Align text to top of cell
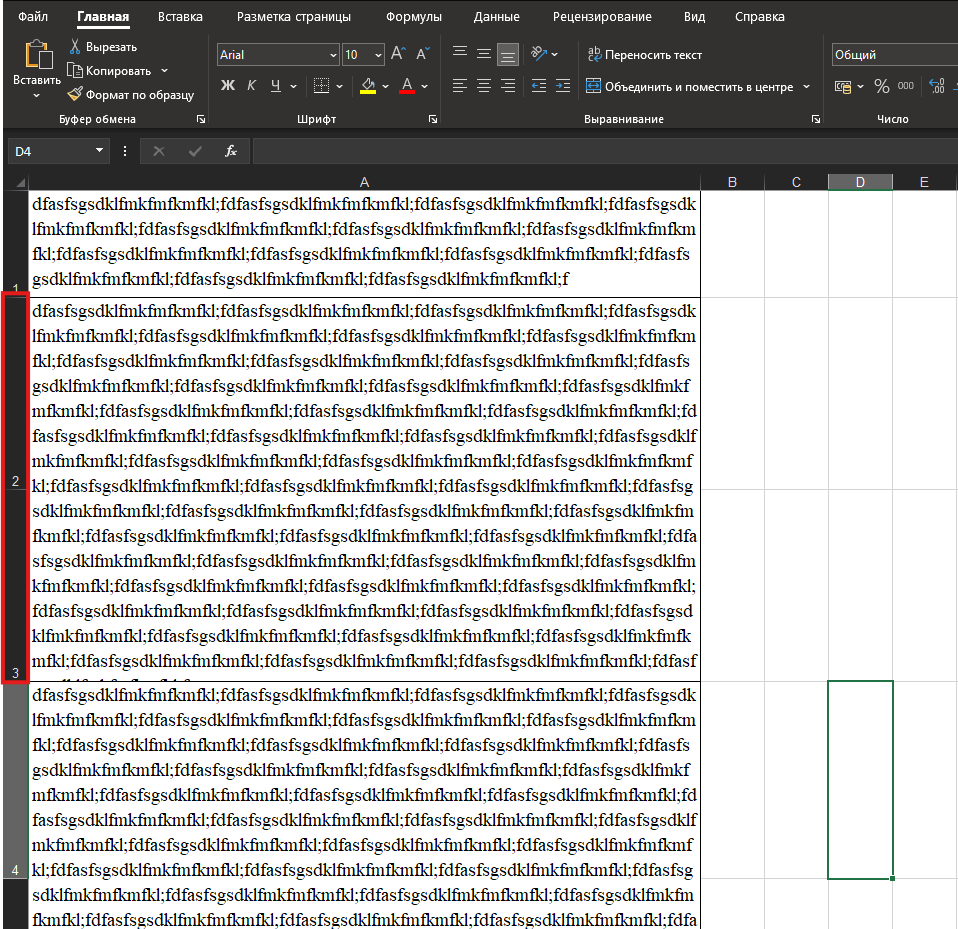 [460, 54]
